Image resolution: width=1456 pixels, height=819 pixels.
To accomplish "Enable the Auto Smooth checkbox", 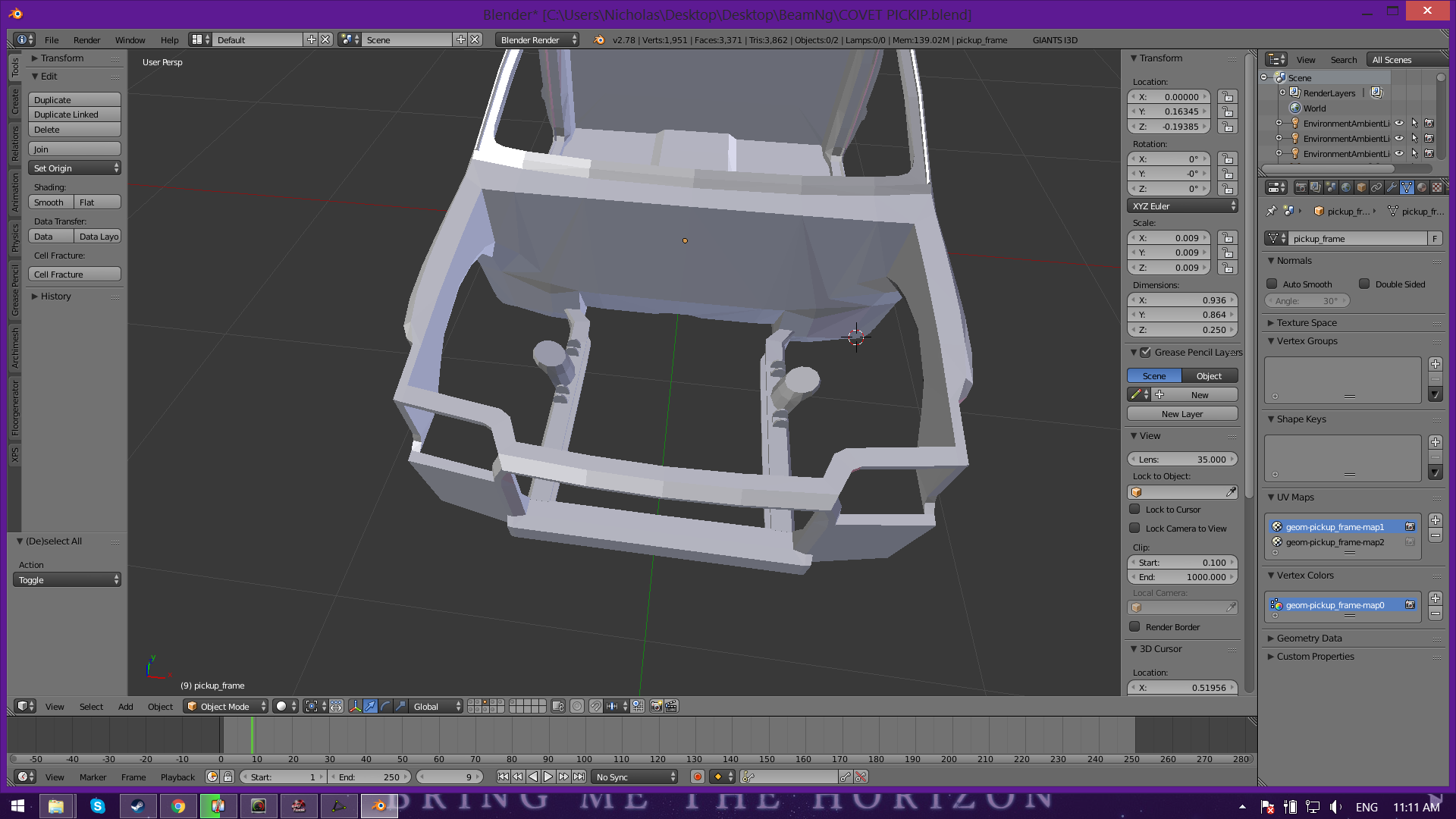I will (x=1272, y=284).
